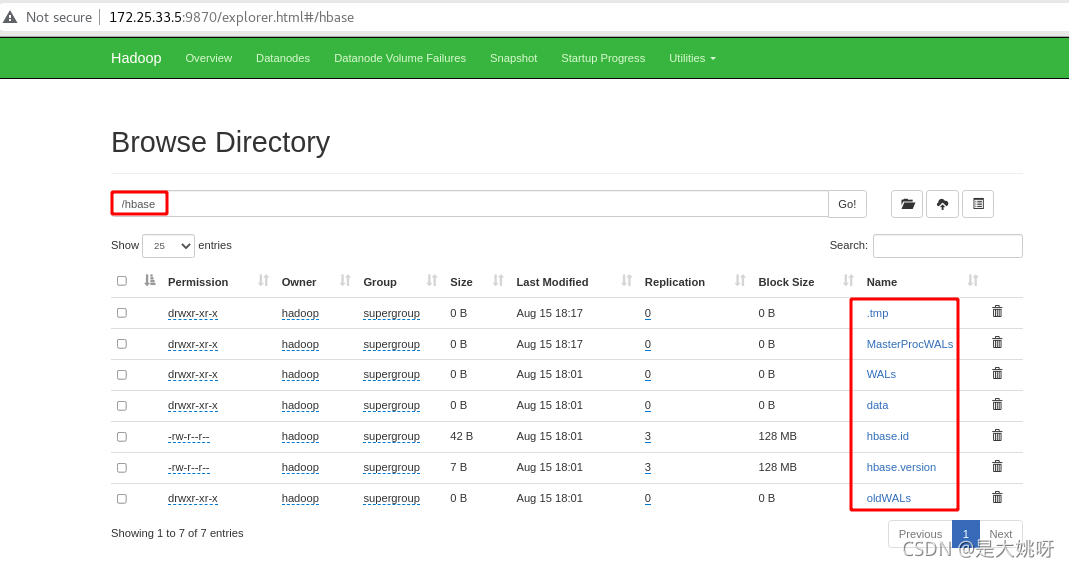Click supergroup in the data row
1069x567 pixels.
[391, 405]
